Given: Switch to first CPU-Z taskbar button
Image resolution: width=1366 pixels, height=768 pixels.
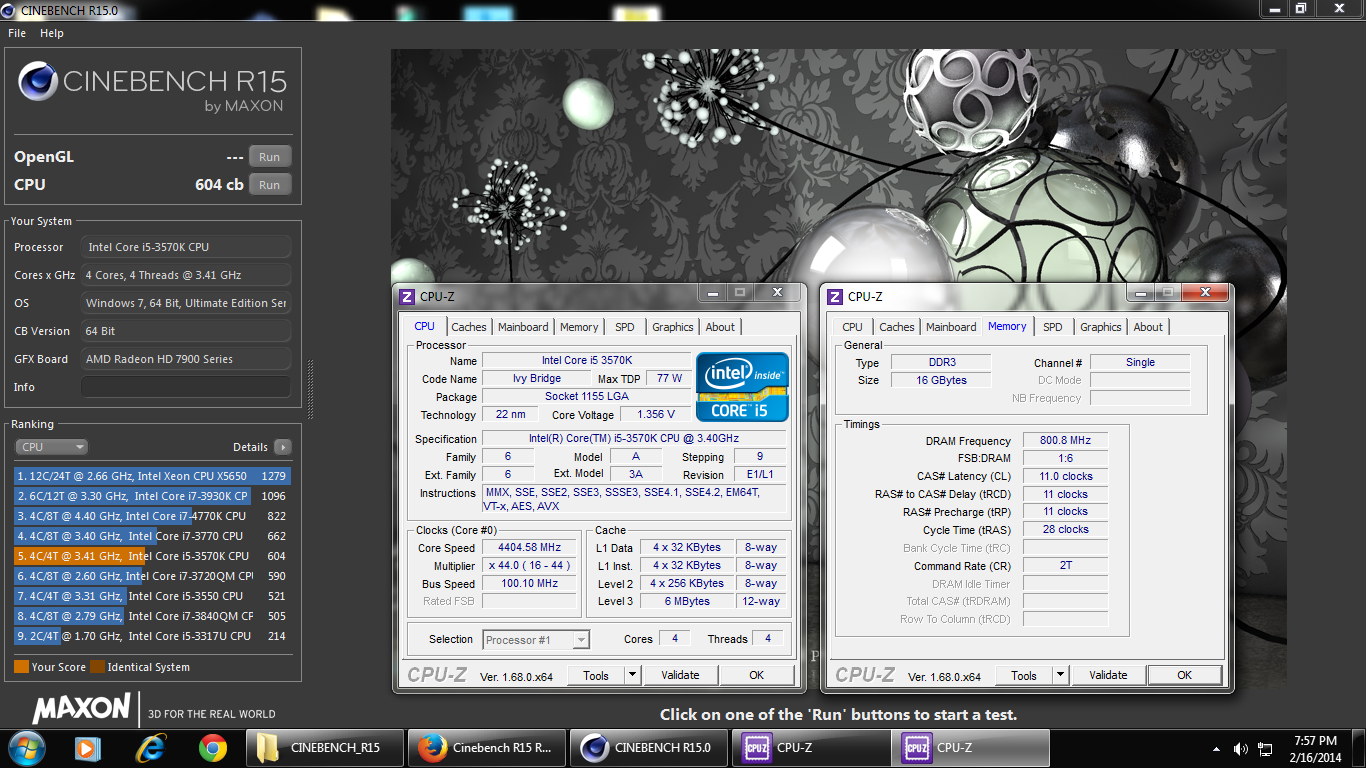Looking at the screenshot, I should [811, 748].
